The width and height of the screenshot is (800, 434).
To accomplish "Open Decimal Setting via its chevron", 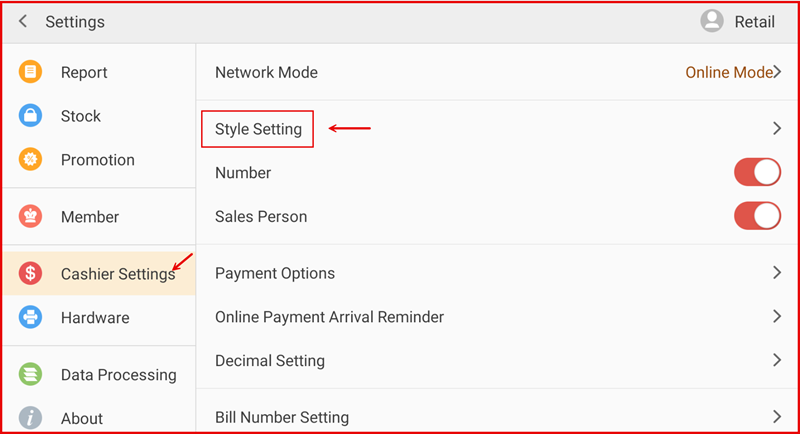I will [x=776, y=360].
